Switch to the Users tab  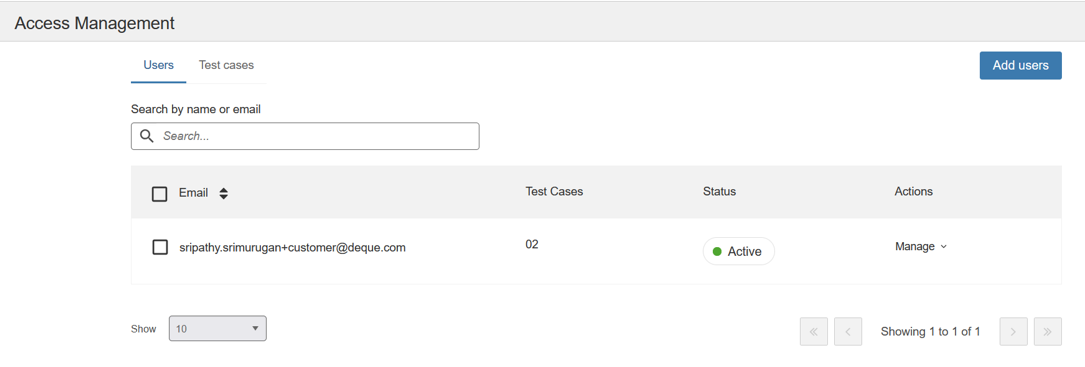pyautogui.click(x=158, y=66)
